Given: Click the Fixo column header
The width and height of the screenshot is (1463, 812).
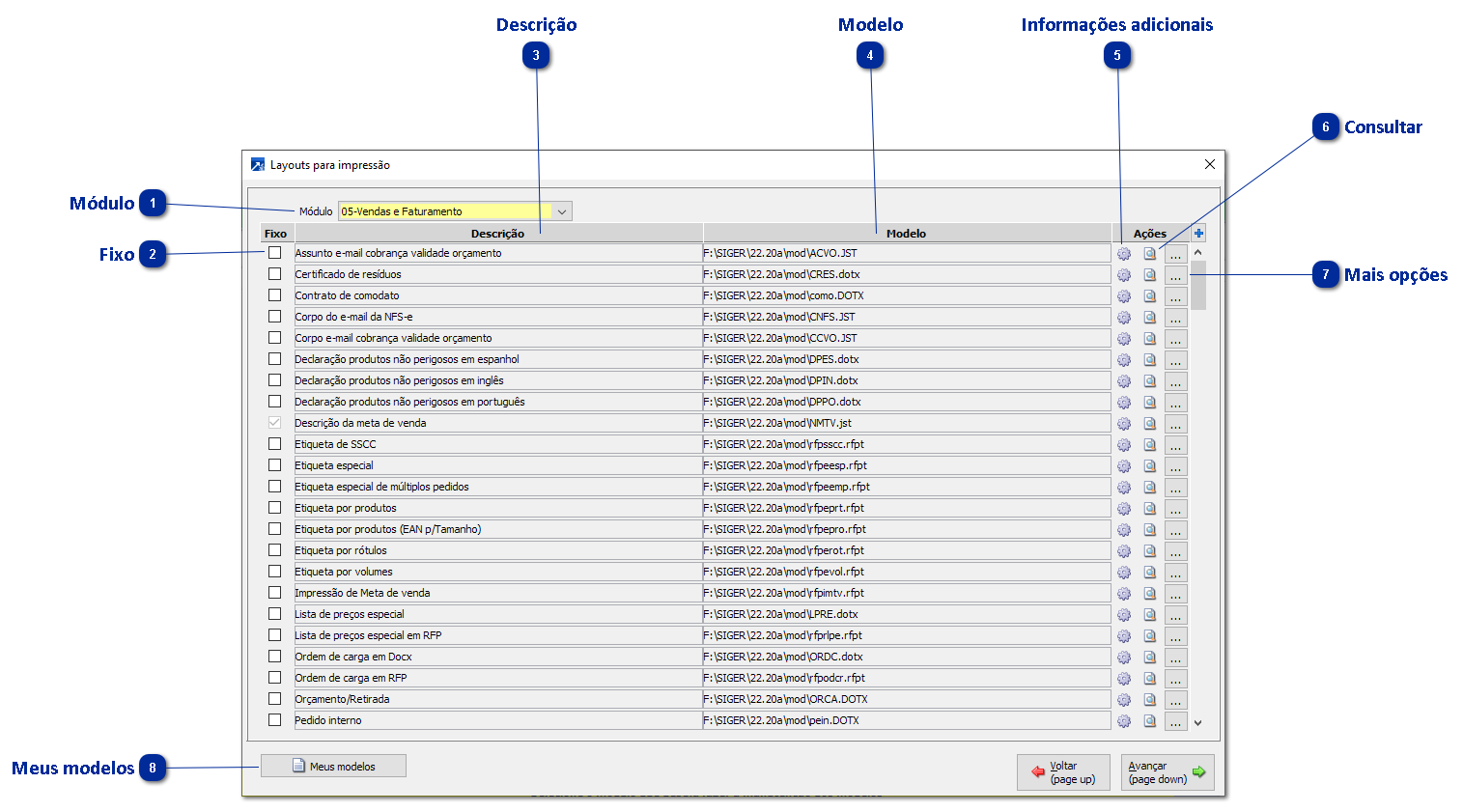Looking at the screenshot, I should tap(275, 233).
